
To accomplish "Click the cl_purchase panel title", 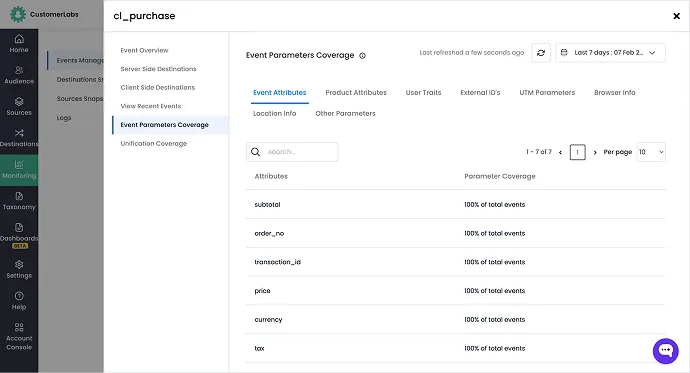I will (144, 16).
